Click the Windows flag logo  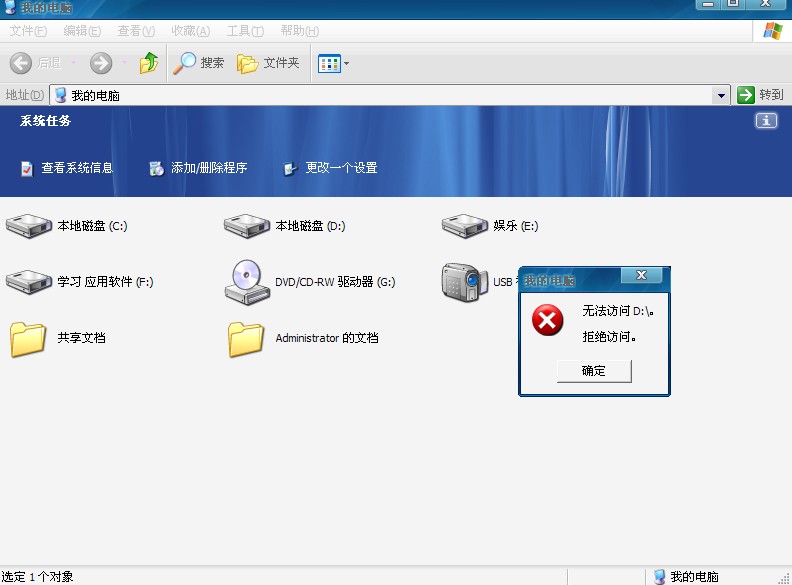[x=772, y=31]
